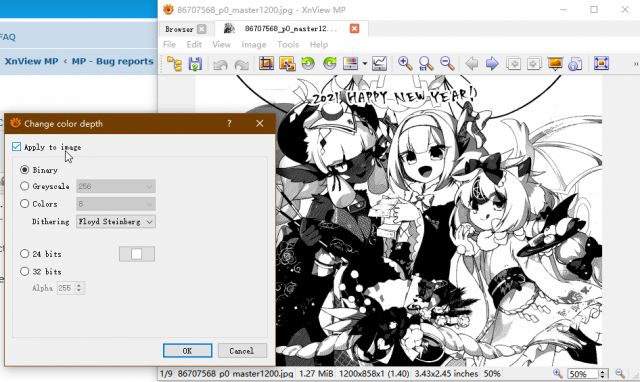This screenshot has height=382, width=640.
Task: Click the Zoom out magnifier icon
Action: [447, 63]
